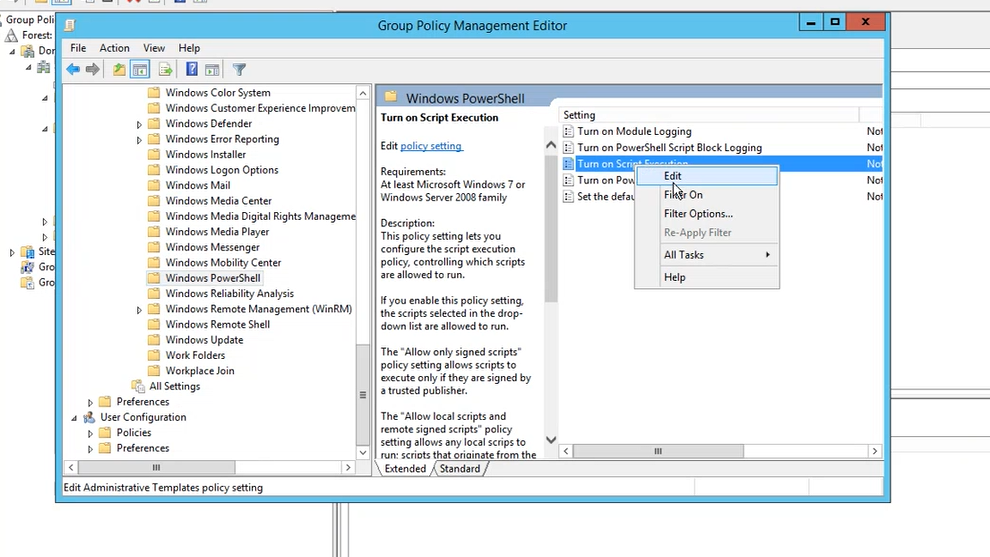The height and width of the screenshot is (557, 990).
Task: Select Windows Color System tree item
Action: tap(218, 93)
